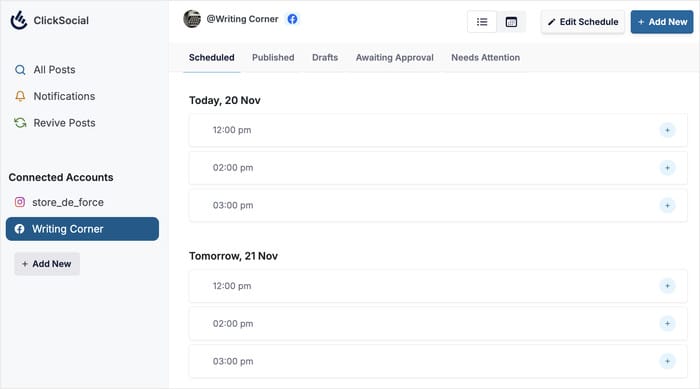
Task: Click the Instagram icon beside store_de_force
Action: (20, 202)
